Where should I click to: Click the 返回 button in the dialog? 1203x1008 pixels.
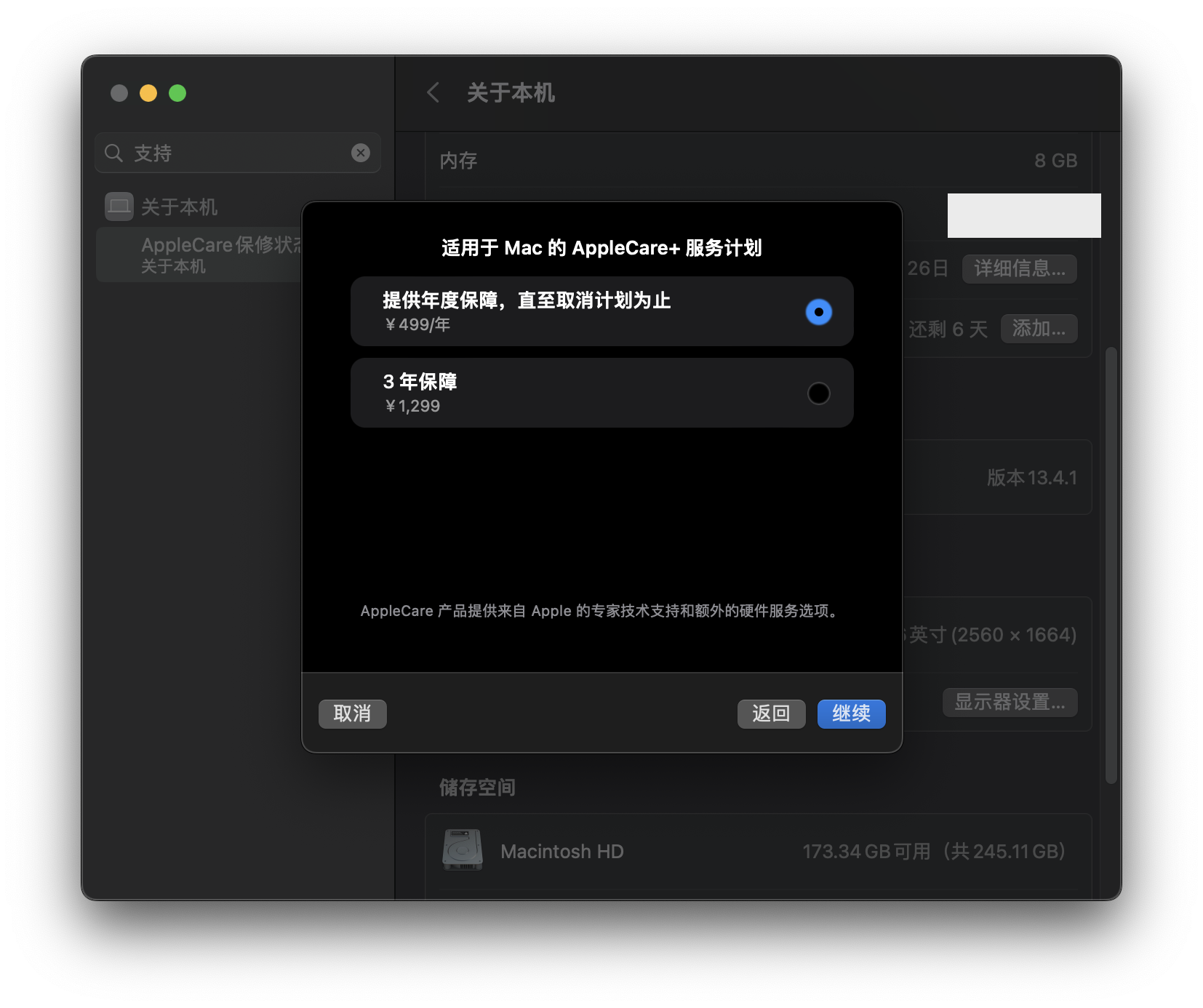coord(771,713)
